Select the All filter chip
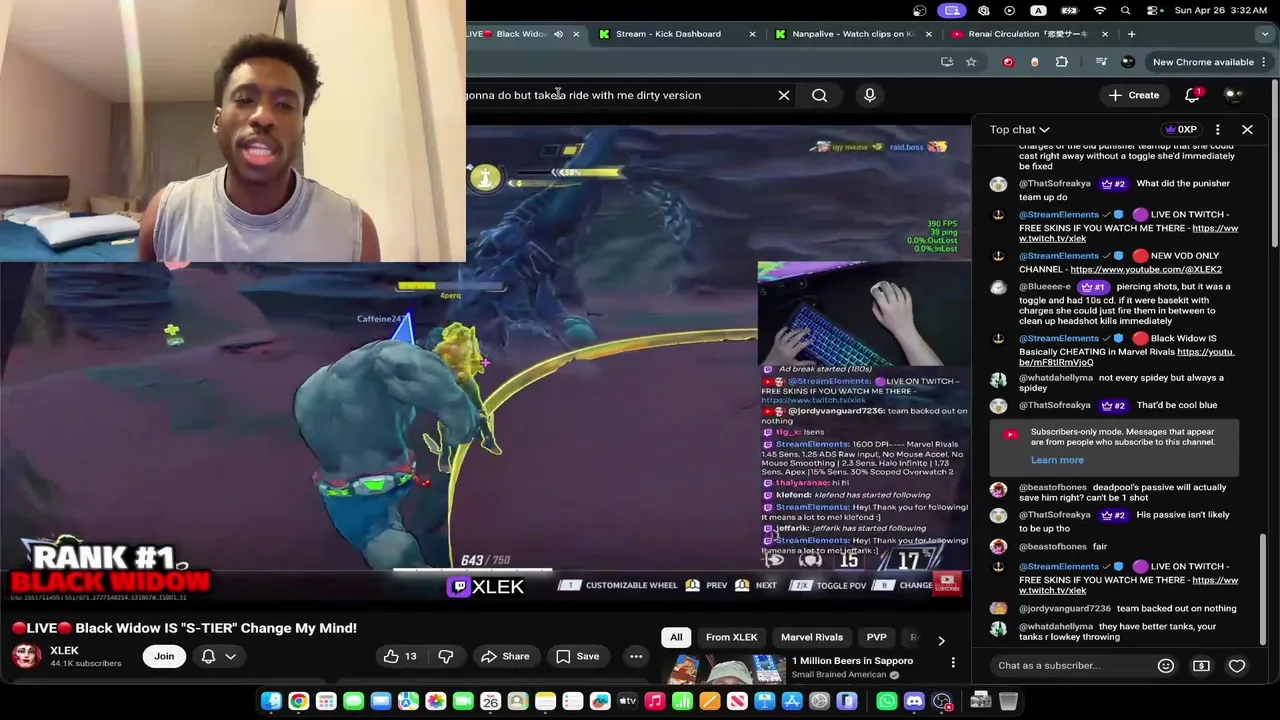 [x=676, y=637]
